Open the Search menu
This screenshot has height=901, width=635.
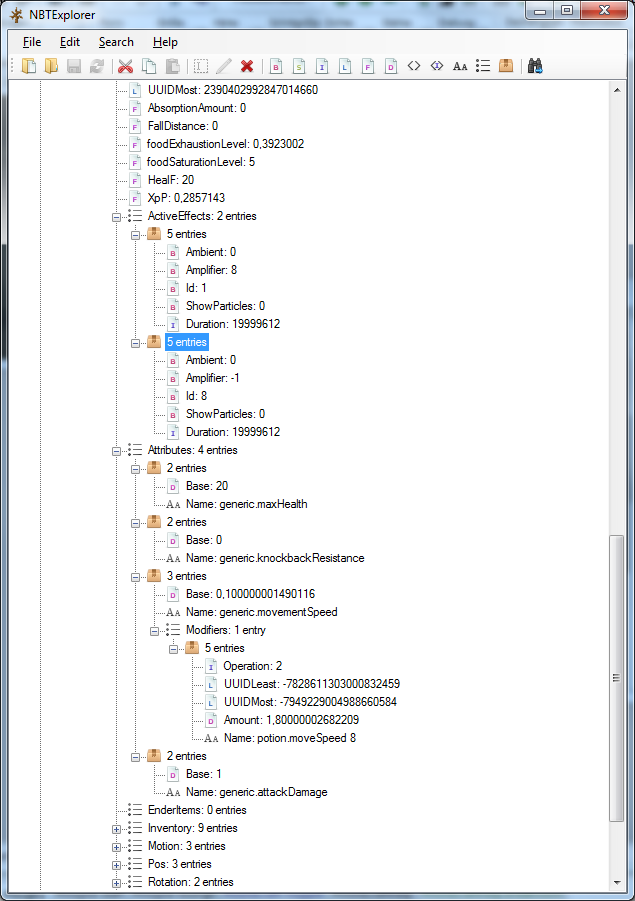click(116, 42)
